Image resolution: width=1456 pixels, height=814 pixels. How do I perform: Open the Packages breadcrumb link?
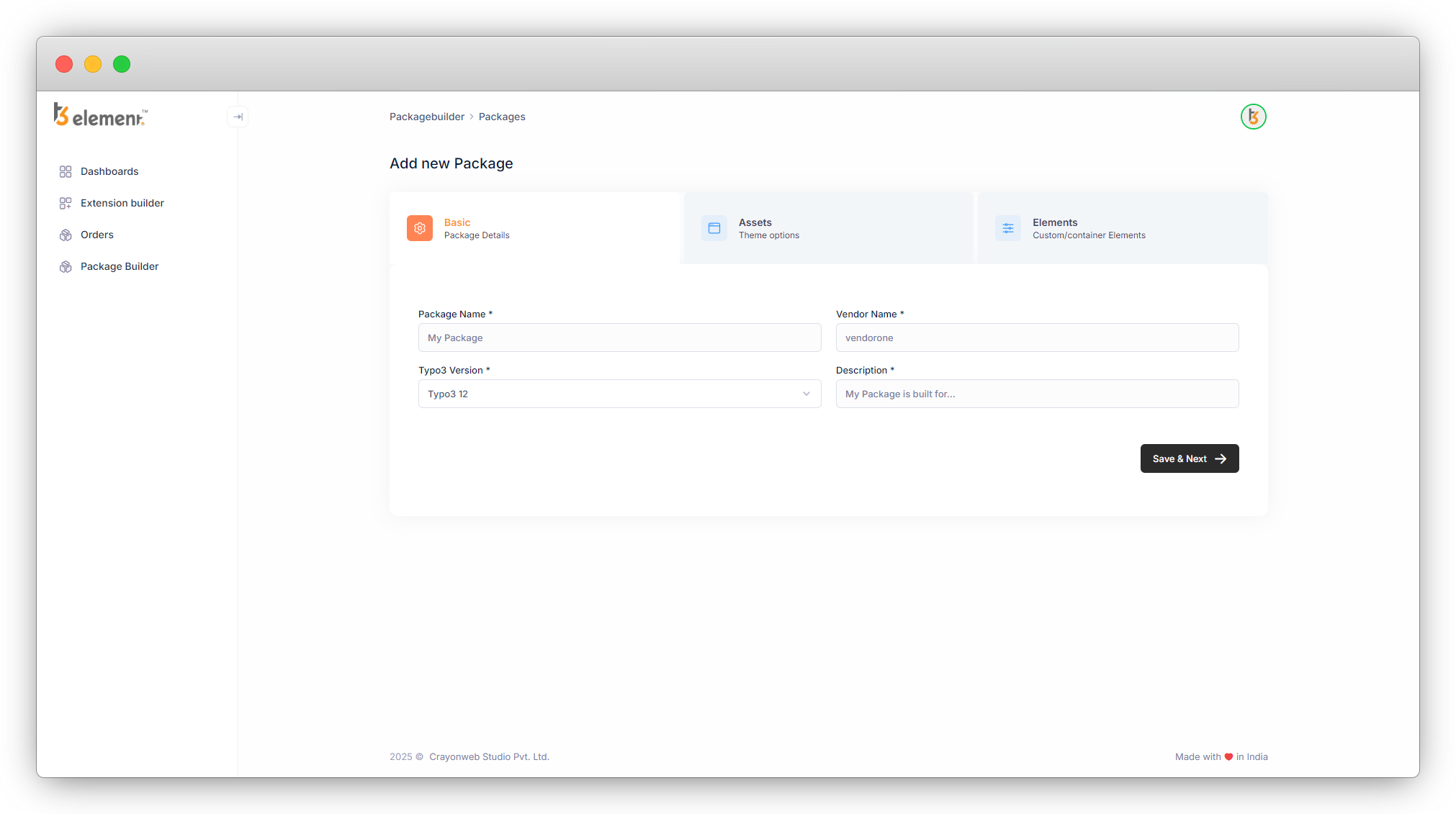502,117
